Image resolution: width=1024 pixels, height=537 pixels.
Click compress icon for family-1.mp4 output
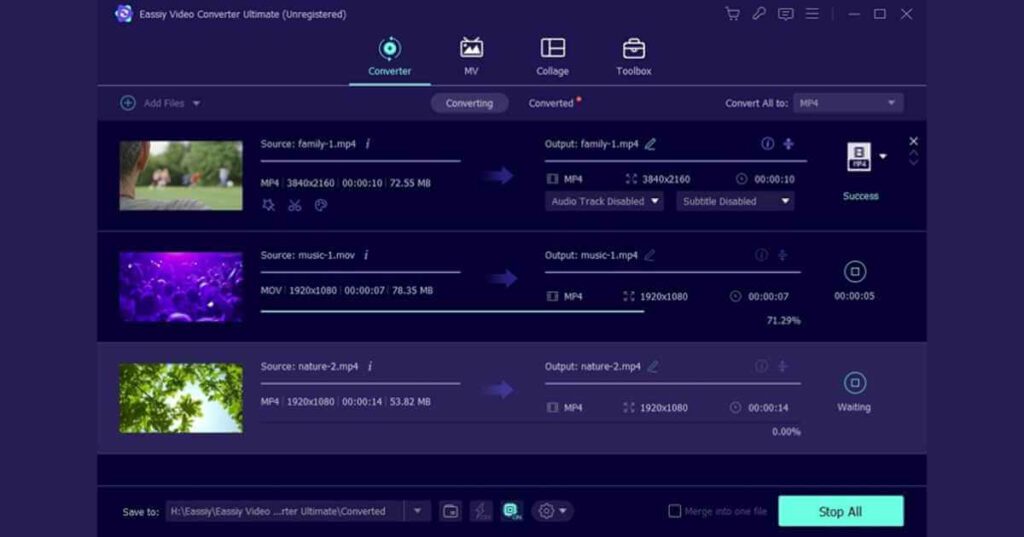(x=788, y=144)
